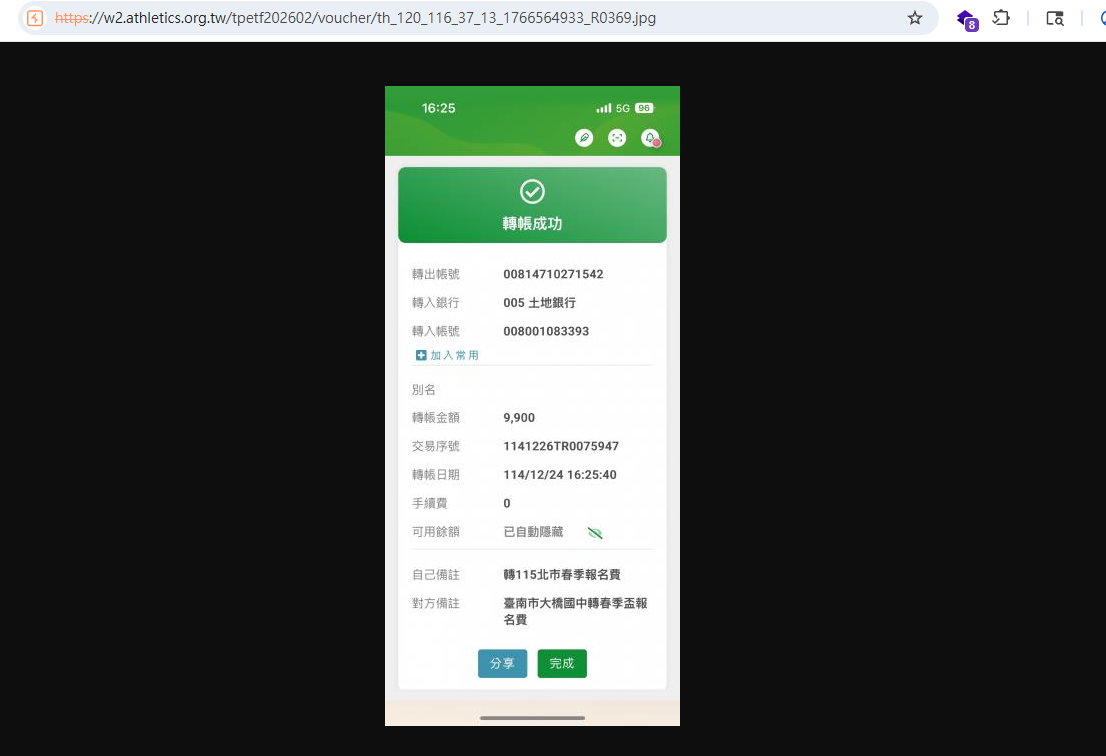The image size is (1106, 756).
Task: Click the tab search icon in toolbar
Action: click(x=1055, y=18)
